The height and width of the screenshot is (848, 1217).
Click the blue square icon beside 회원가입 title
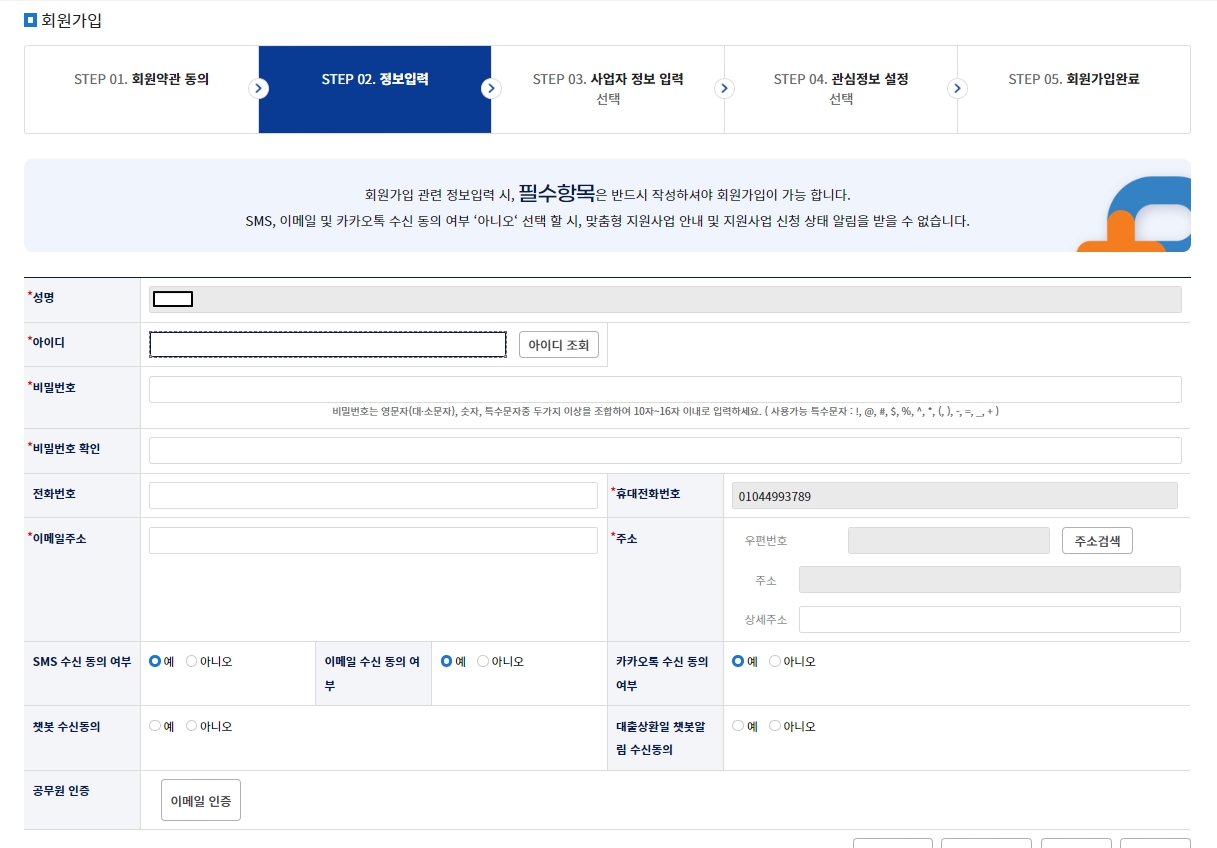click(x=28, y=19)
